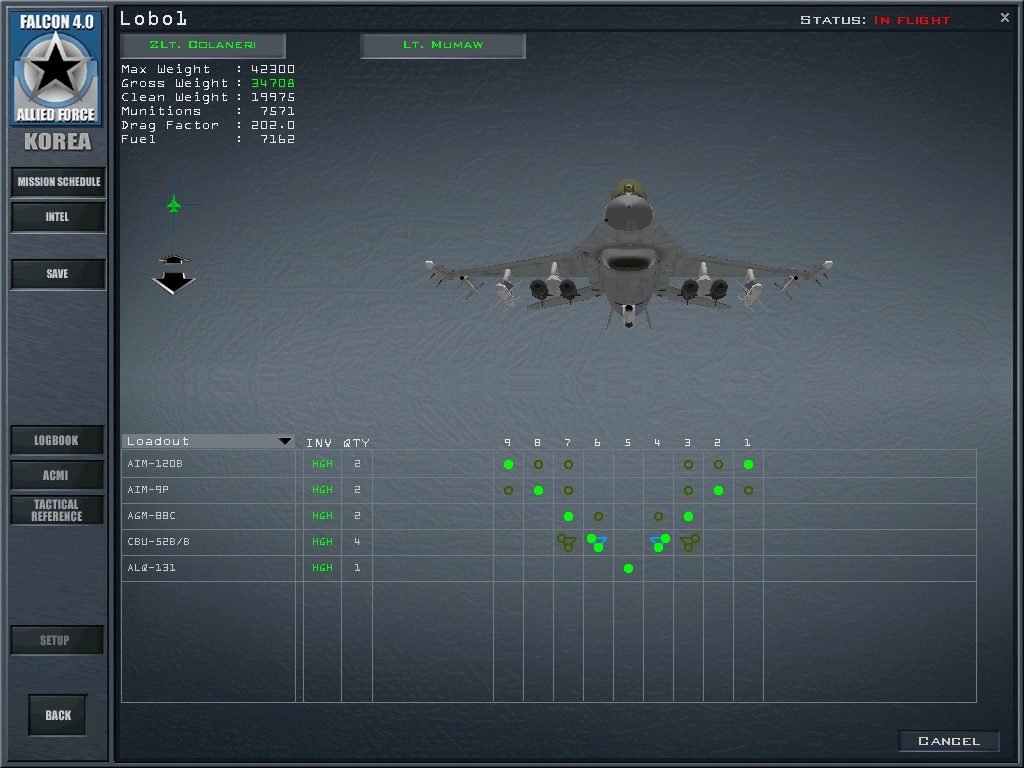Image resolution: width=1024 pixels, height=768 pixels.
Task: Open the Tactical Reference
Action: pyautogui.click(x=57, y=510)
